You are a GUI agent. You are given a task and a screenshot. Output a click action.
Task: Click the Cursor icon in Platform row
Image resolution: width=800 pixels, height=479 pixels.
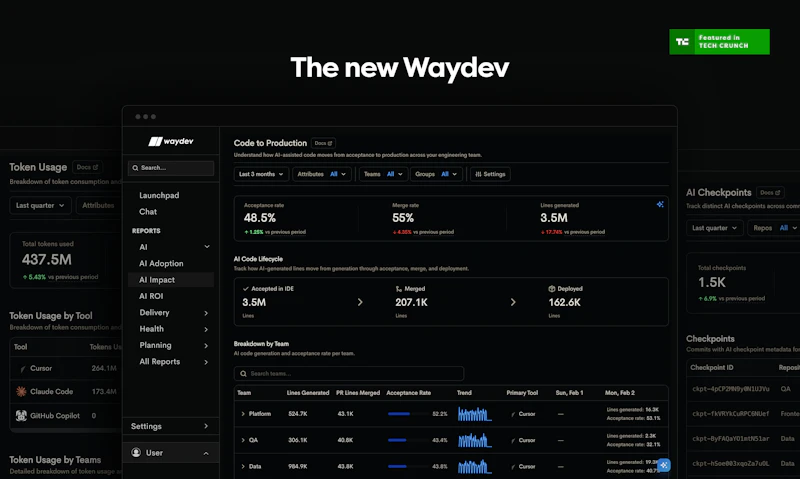point(513,414)
